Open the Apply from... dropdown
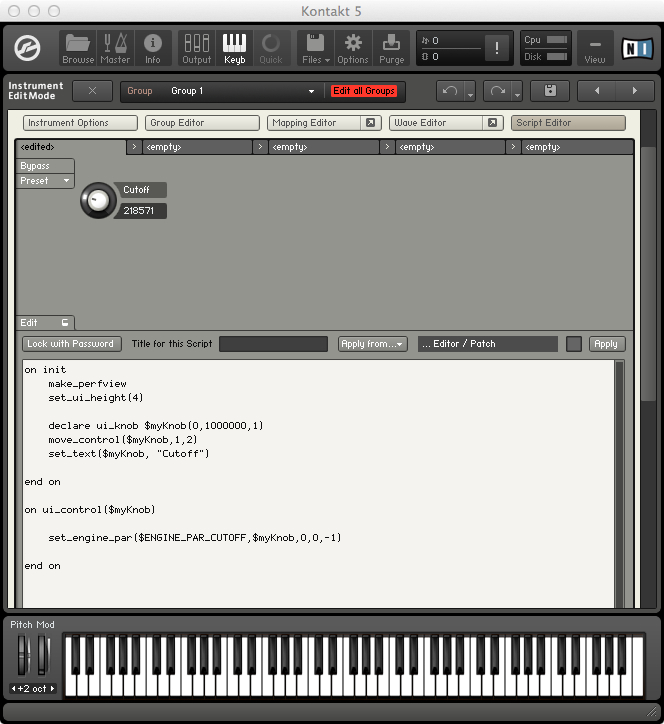 [x=372, y=344]
